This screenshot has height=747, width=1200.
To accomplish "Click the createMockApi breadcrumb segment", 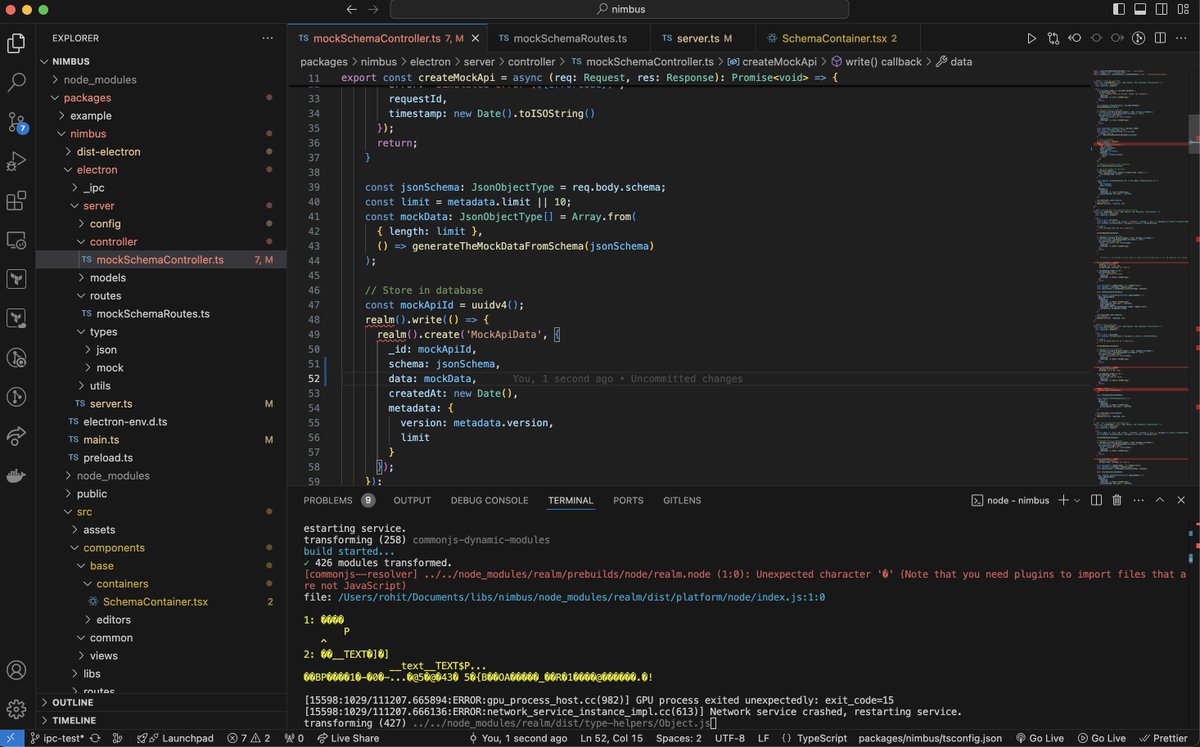I will [x=771, y=61].
